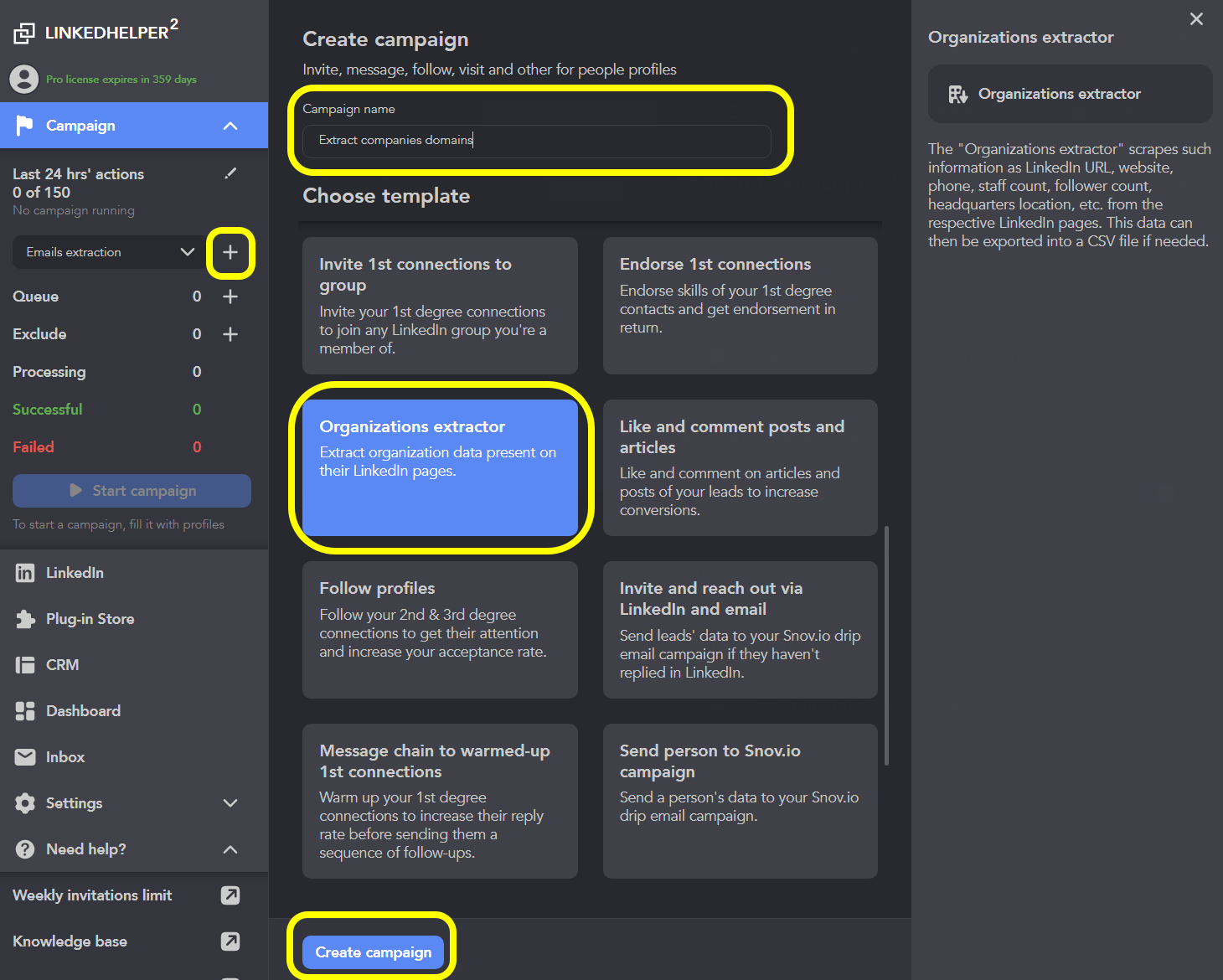1223x980 pixels.
Task: Select Like and comment posts and articles template
Action: (741, 467)
